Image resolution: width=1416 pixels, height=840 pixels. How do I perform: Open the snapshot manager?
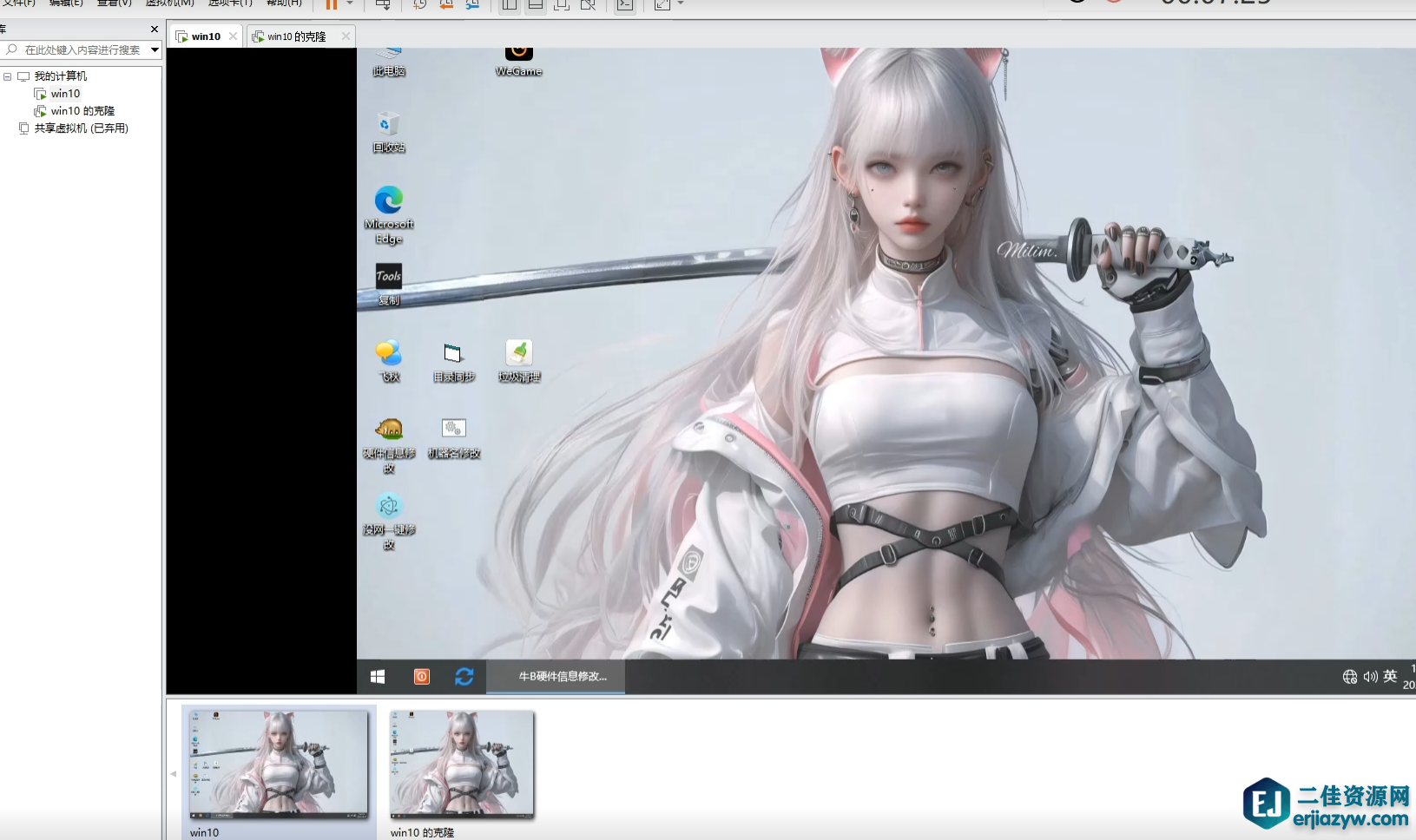(x=473, y=6)
